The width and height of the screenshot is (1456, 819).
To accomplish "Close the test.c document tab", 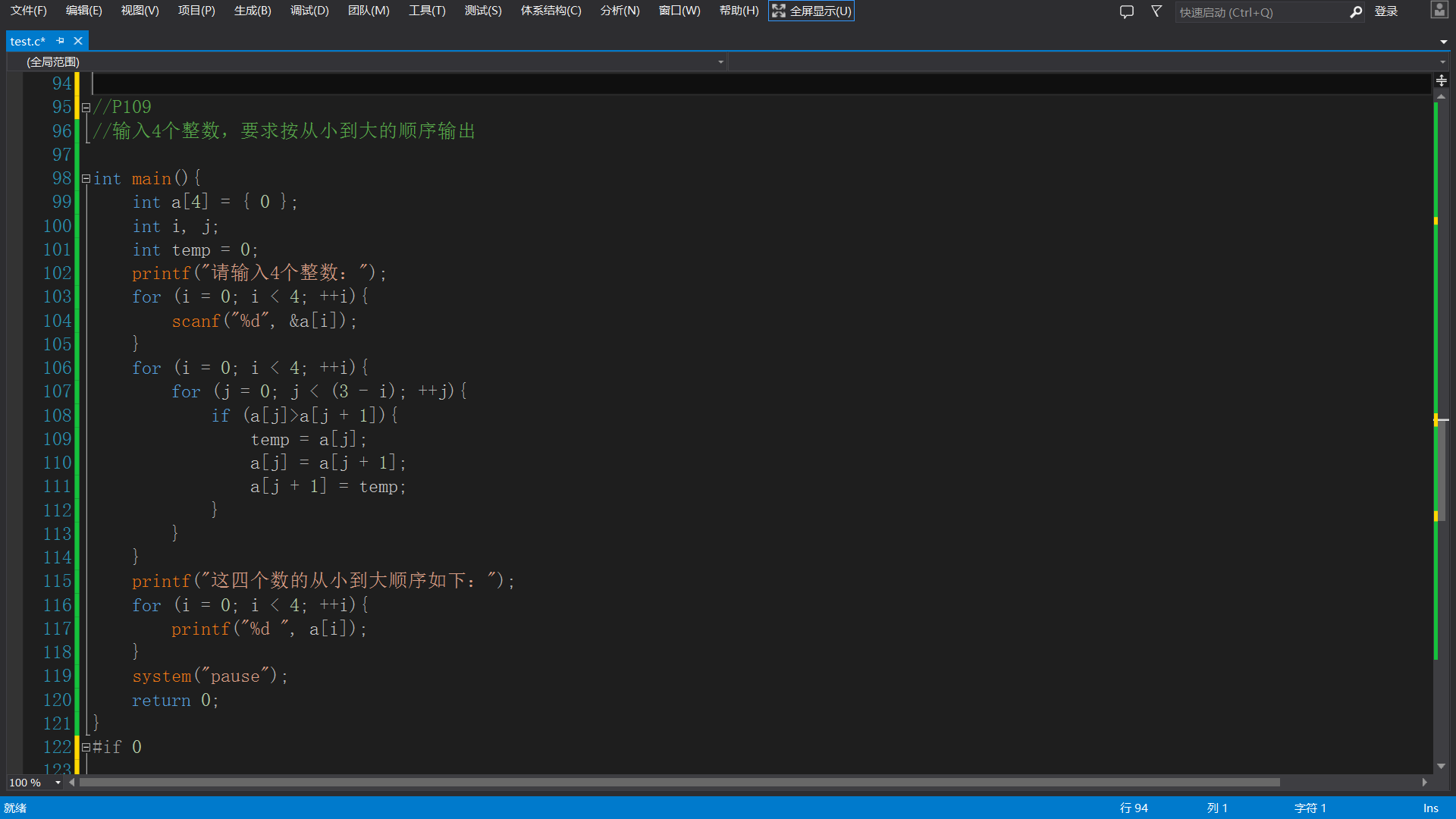I will click(x=78, y=41).
